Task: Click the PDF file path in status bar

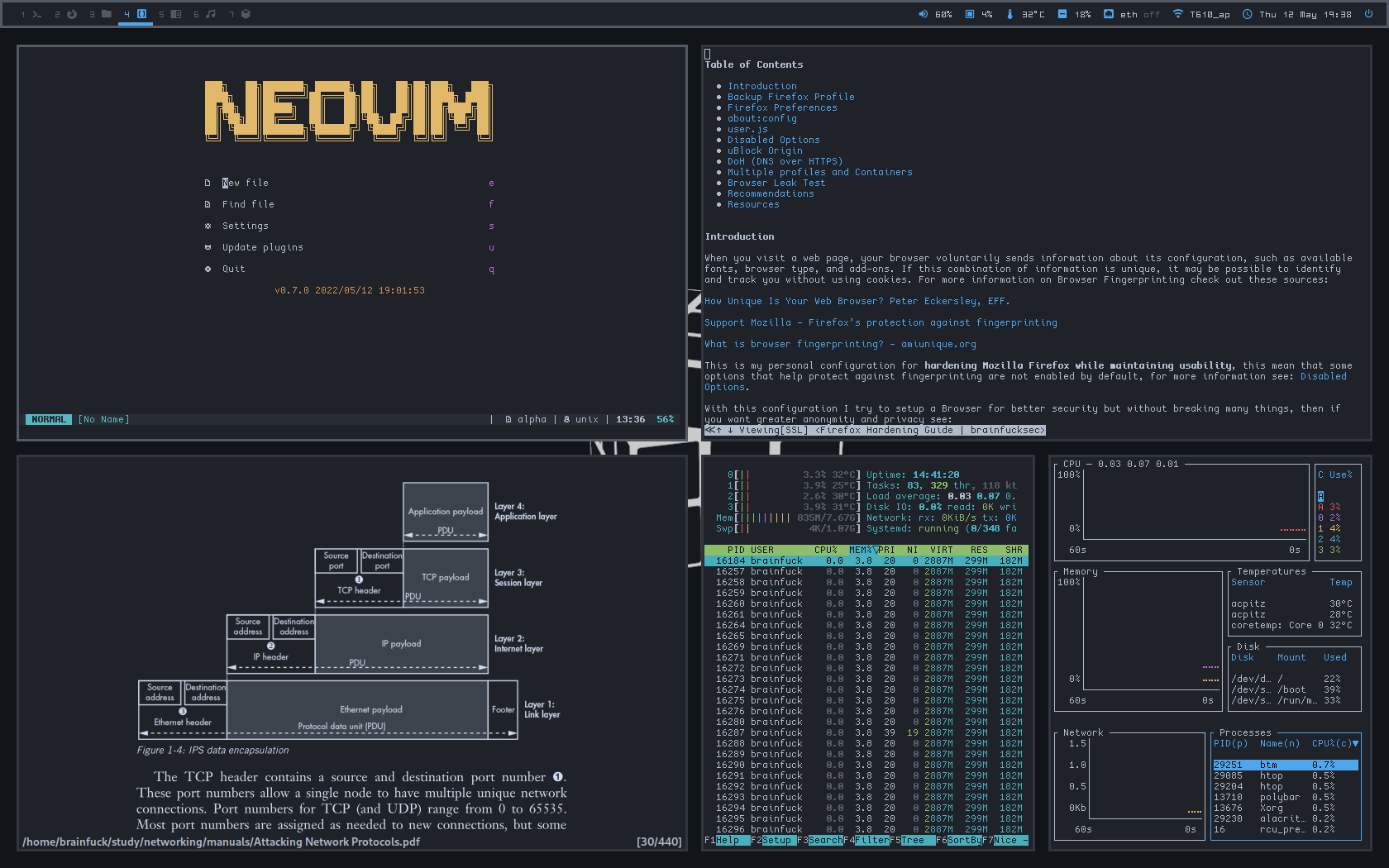Action: 222,842
